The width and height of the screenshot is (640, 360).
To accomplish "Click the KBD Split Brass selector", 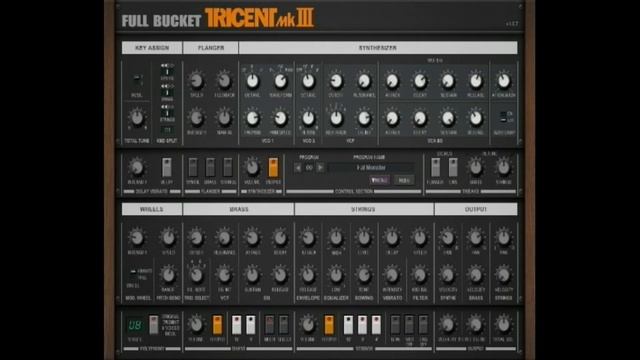I will click(167, 92).
